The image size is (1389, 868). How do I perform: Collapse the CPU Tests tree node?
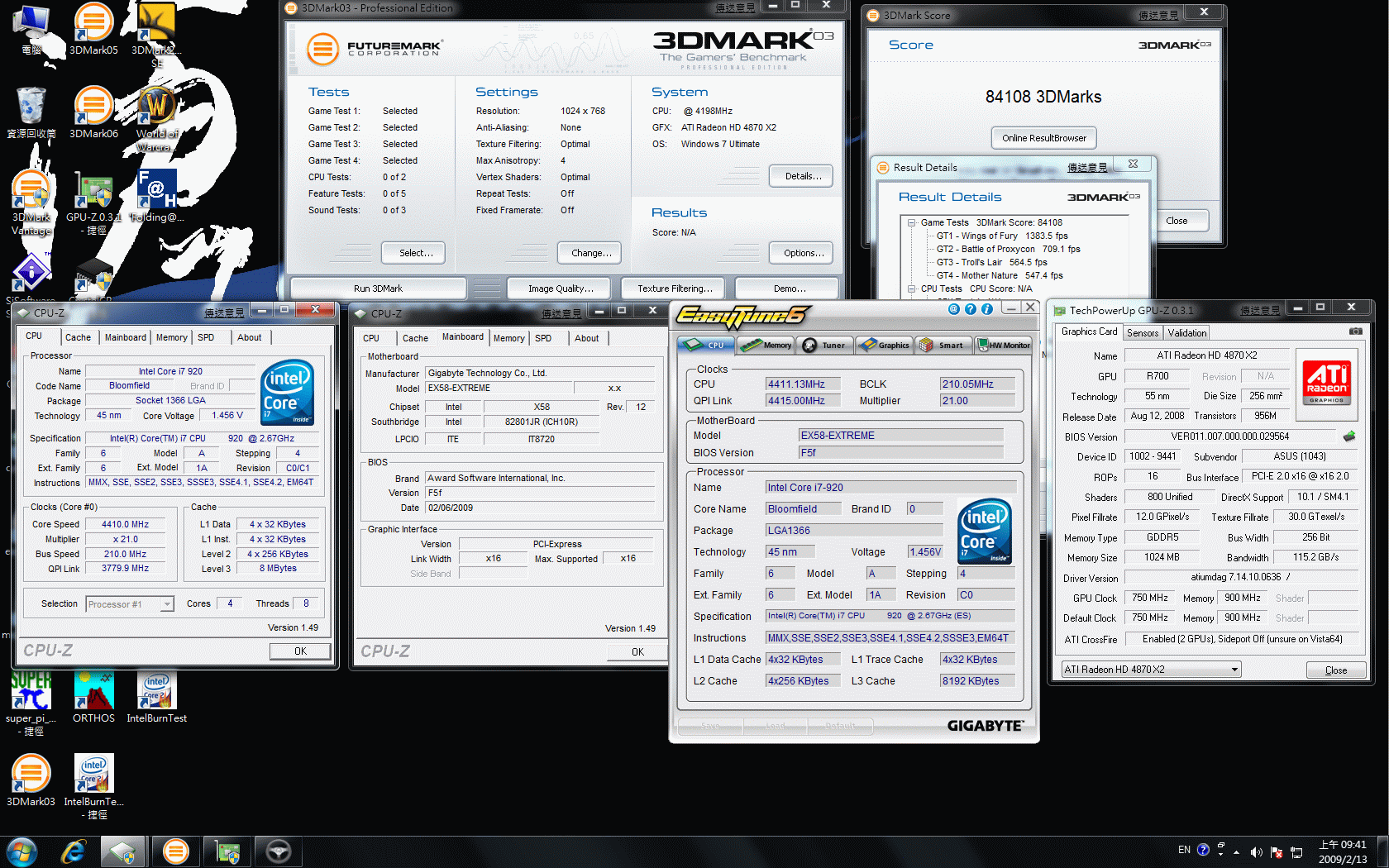pyautogui.click(x=911, y=289)
